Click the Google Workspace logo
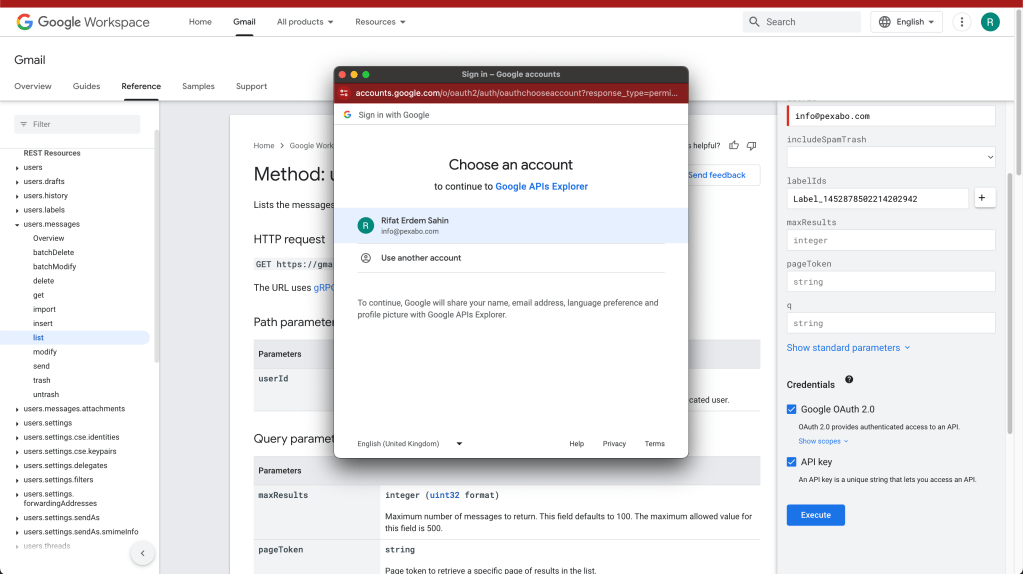This screenshot has width=1023, height=574. pos(83,22)
